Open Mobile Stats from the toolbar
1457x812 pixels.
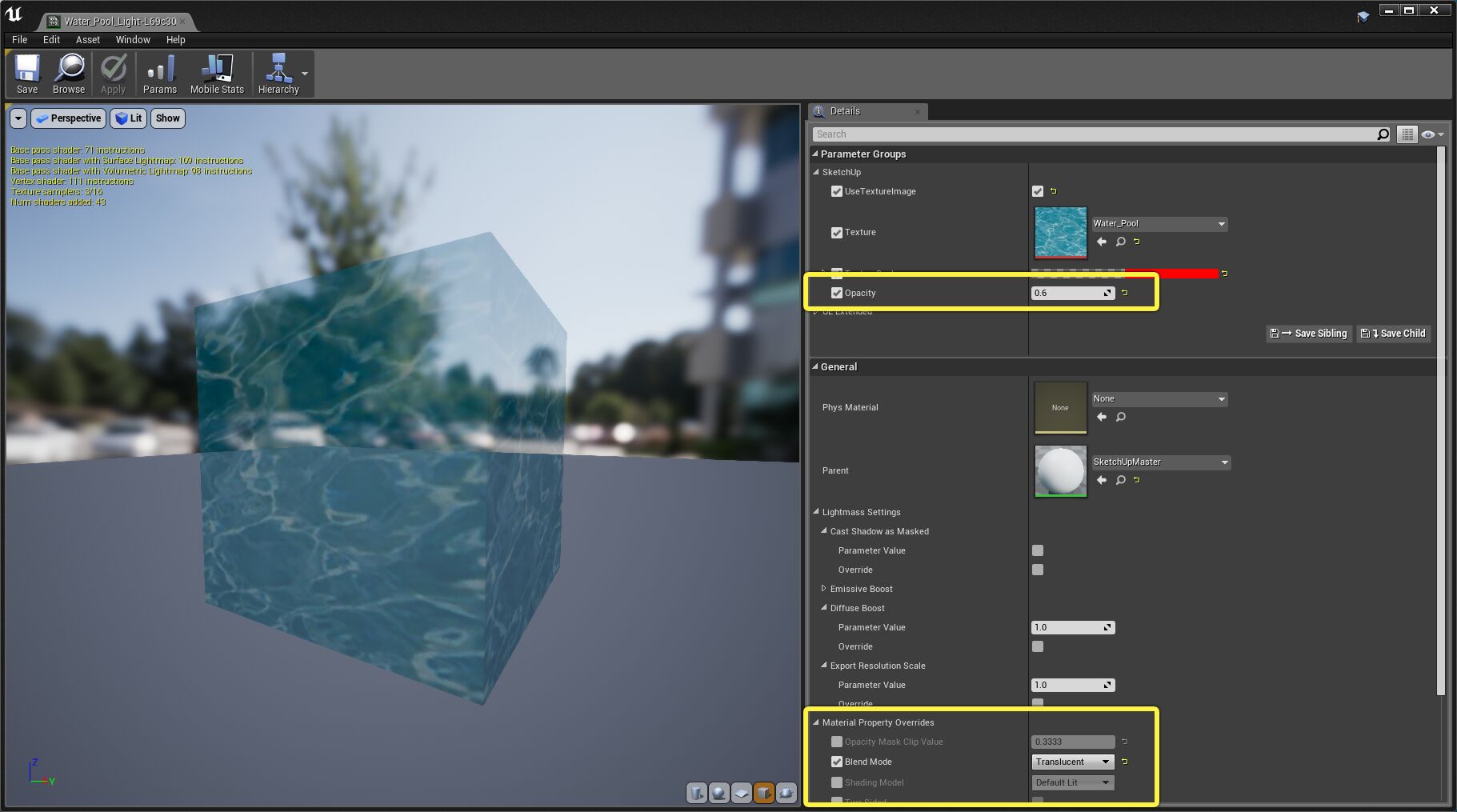[x=216, y=73]
